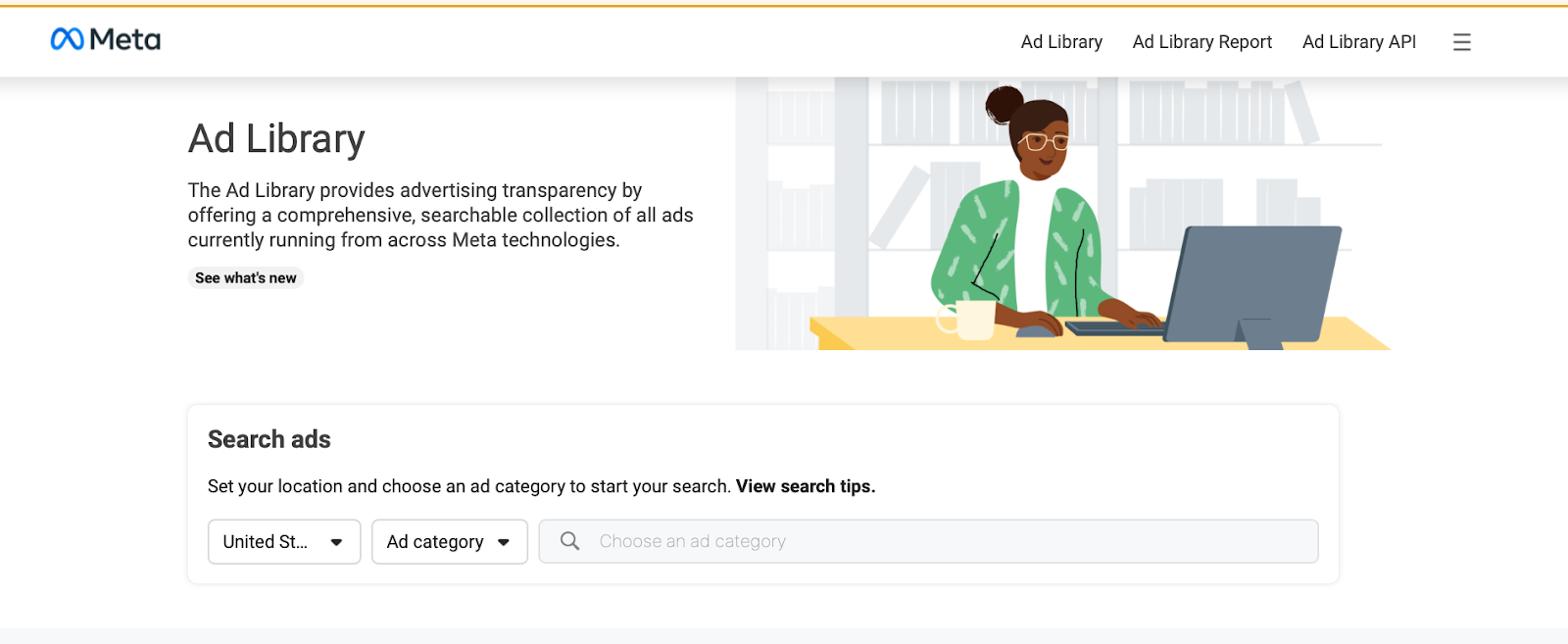
Task: Click the Meta infinity logo
Action: point(65,39)
